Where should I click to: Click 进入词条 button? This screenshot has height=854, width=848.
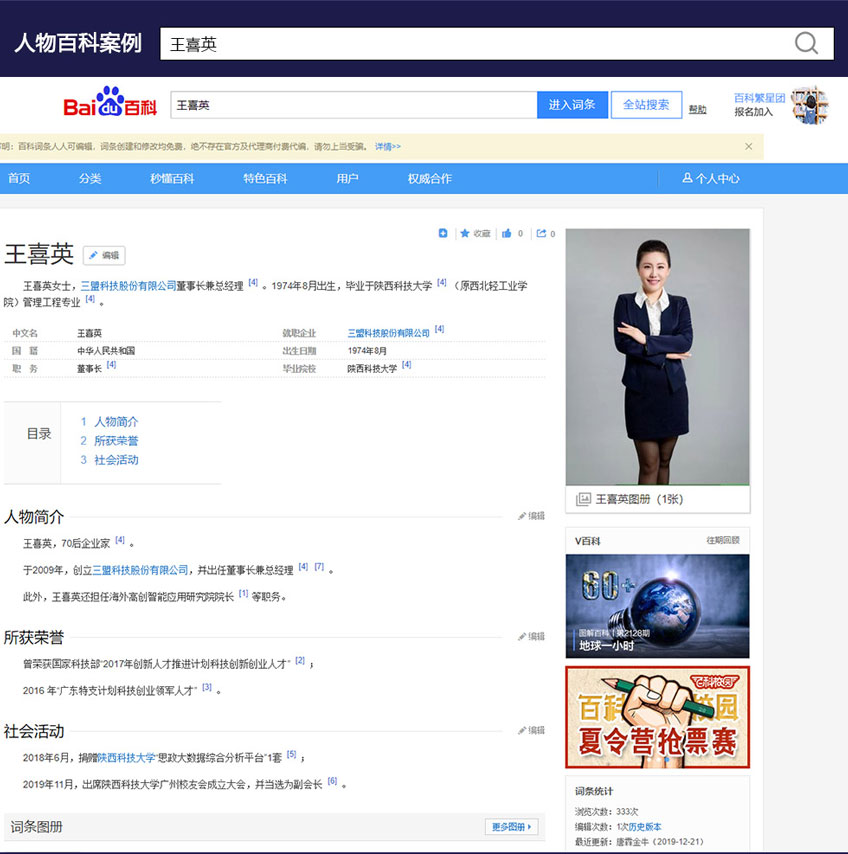click(572, 105)
